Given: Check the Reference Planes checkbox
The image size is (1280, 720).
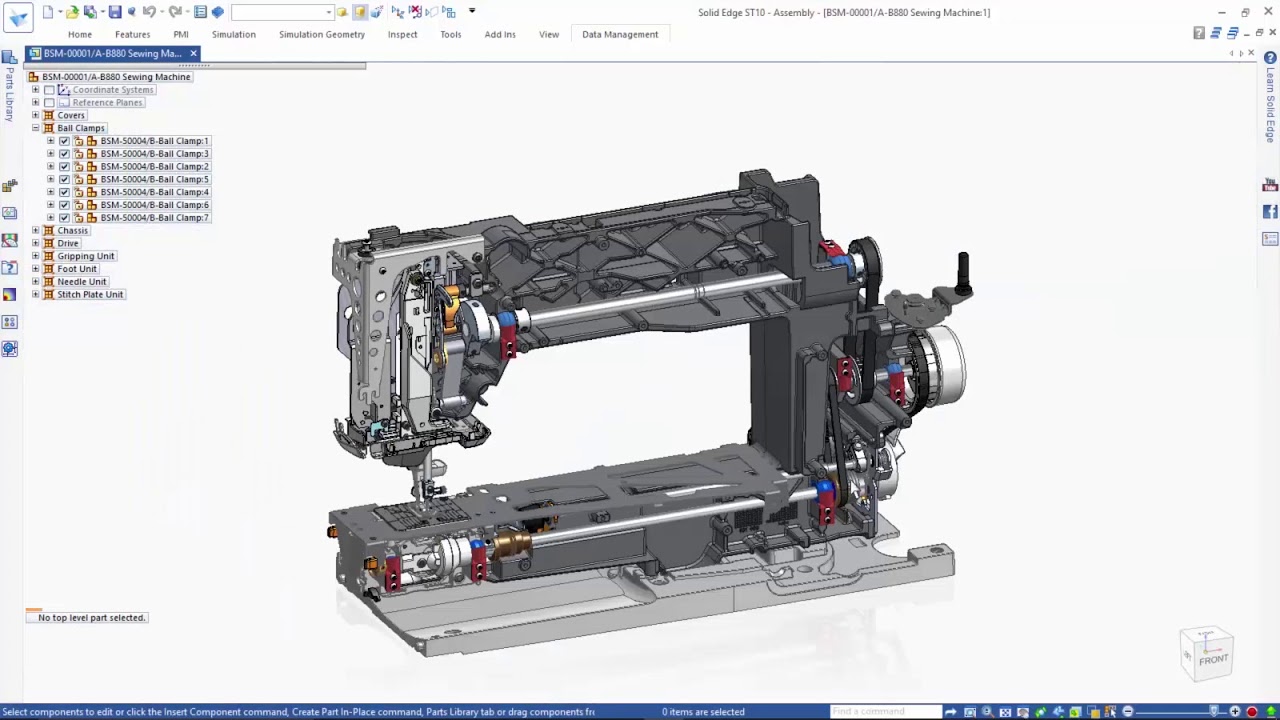Looking at the screenshot, I should [48, 103].
